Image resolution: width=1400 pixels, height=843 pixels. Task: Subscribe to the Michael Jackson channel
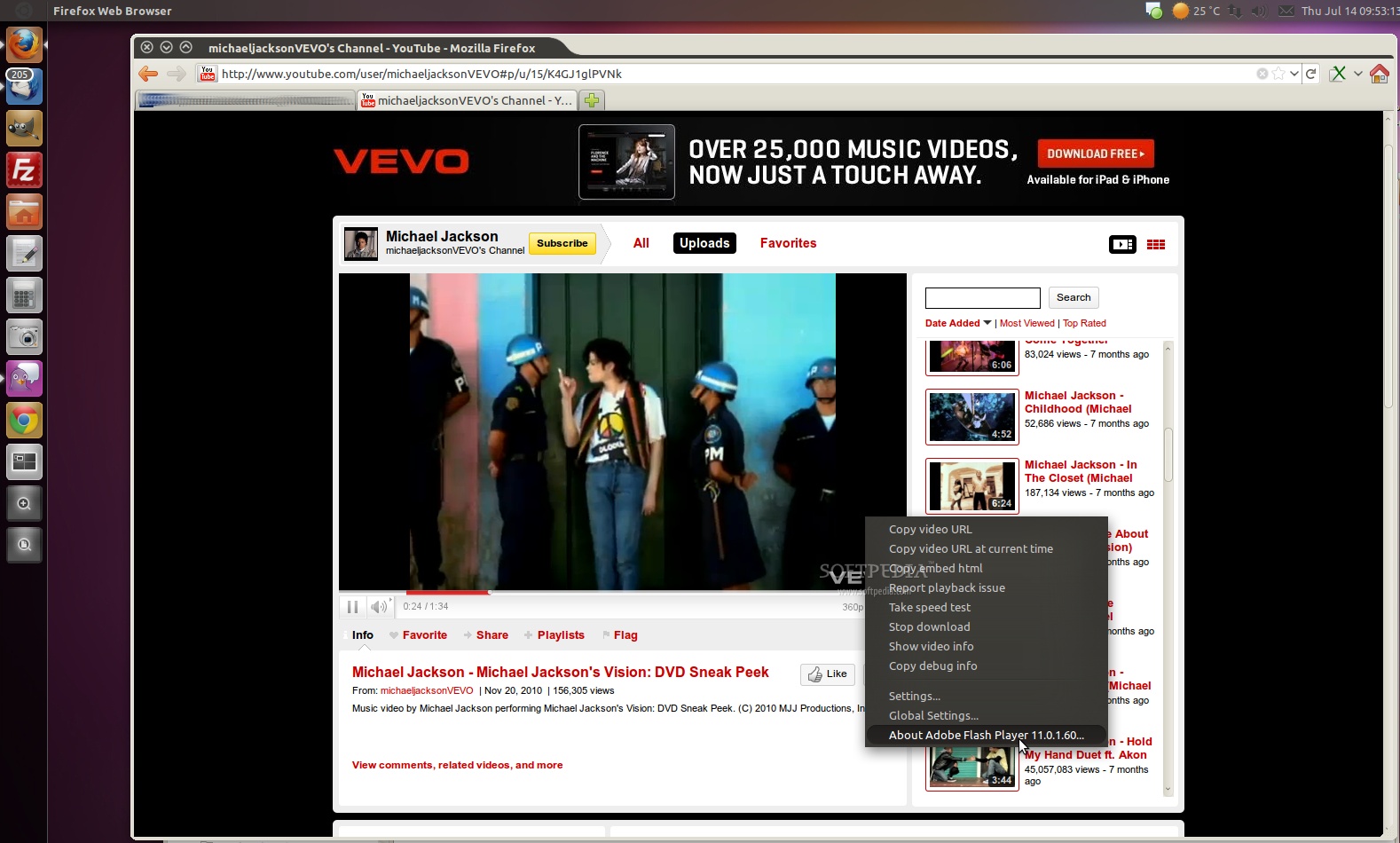coord(562,243)
